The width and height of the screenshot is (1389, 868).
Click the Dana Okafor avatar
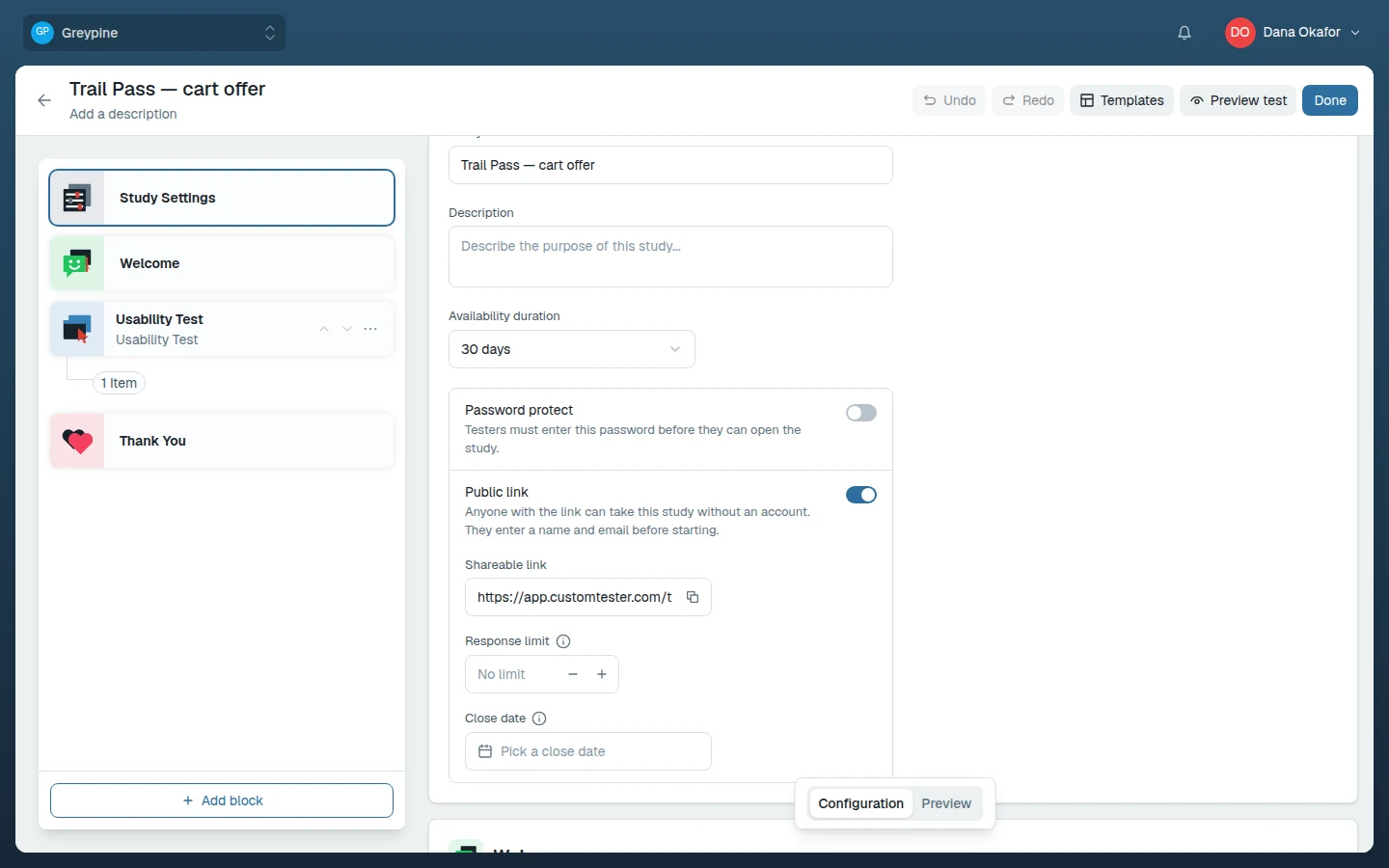pos(1240,32)
